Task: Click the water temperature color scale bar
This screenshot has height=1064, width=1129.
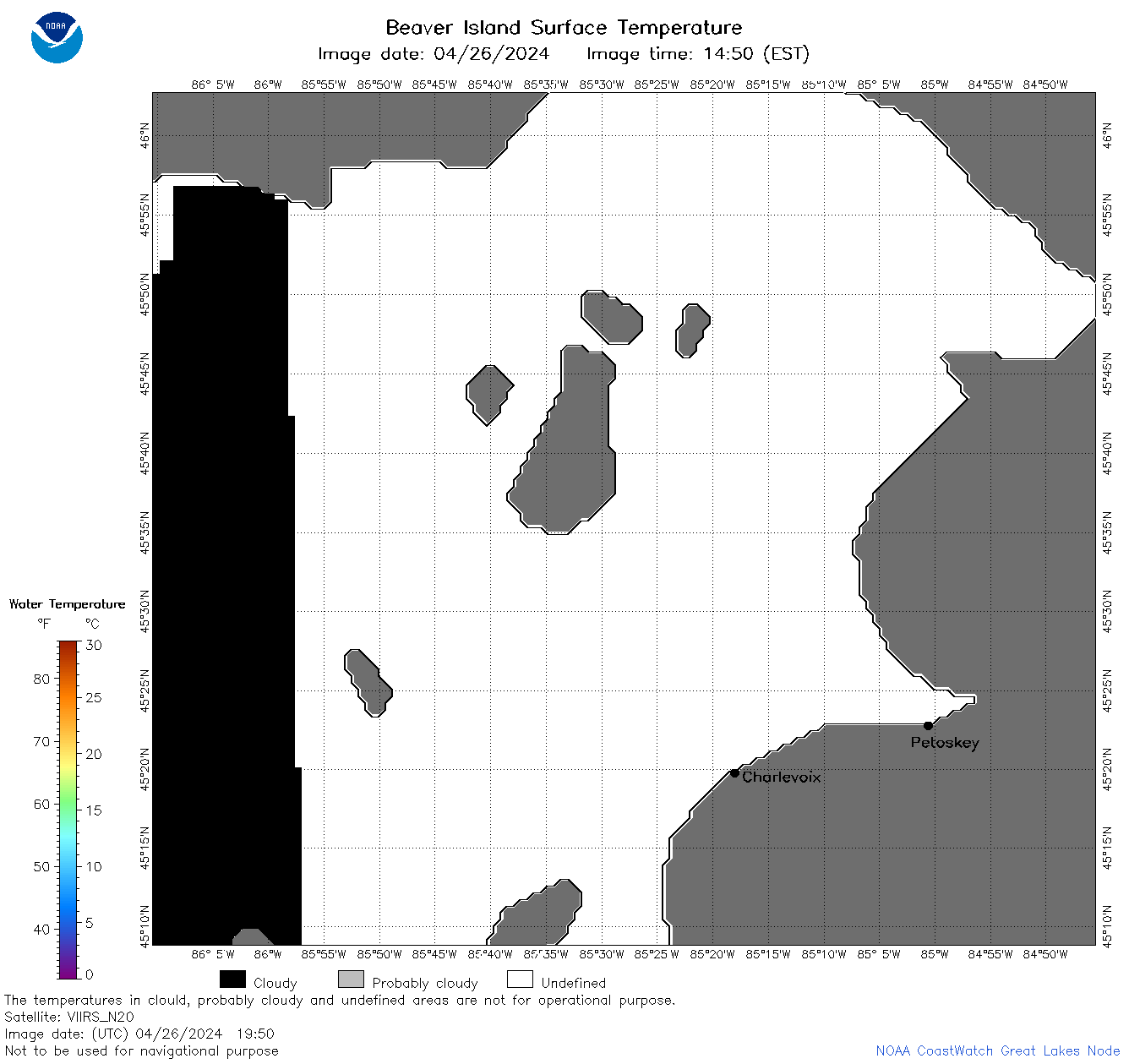Action: click(x=68, y=810)
